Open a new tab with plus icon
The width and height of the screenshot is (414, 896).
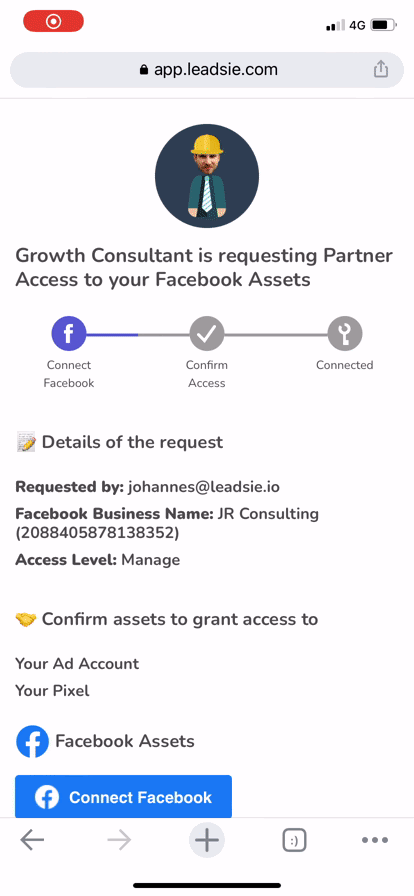207,839
